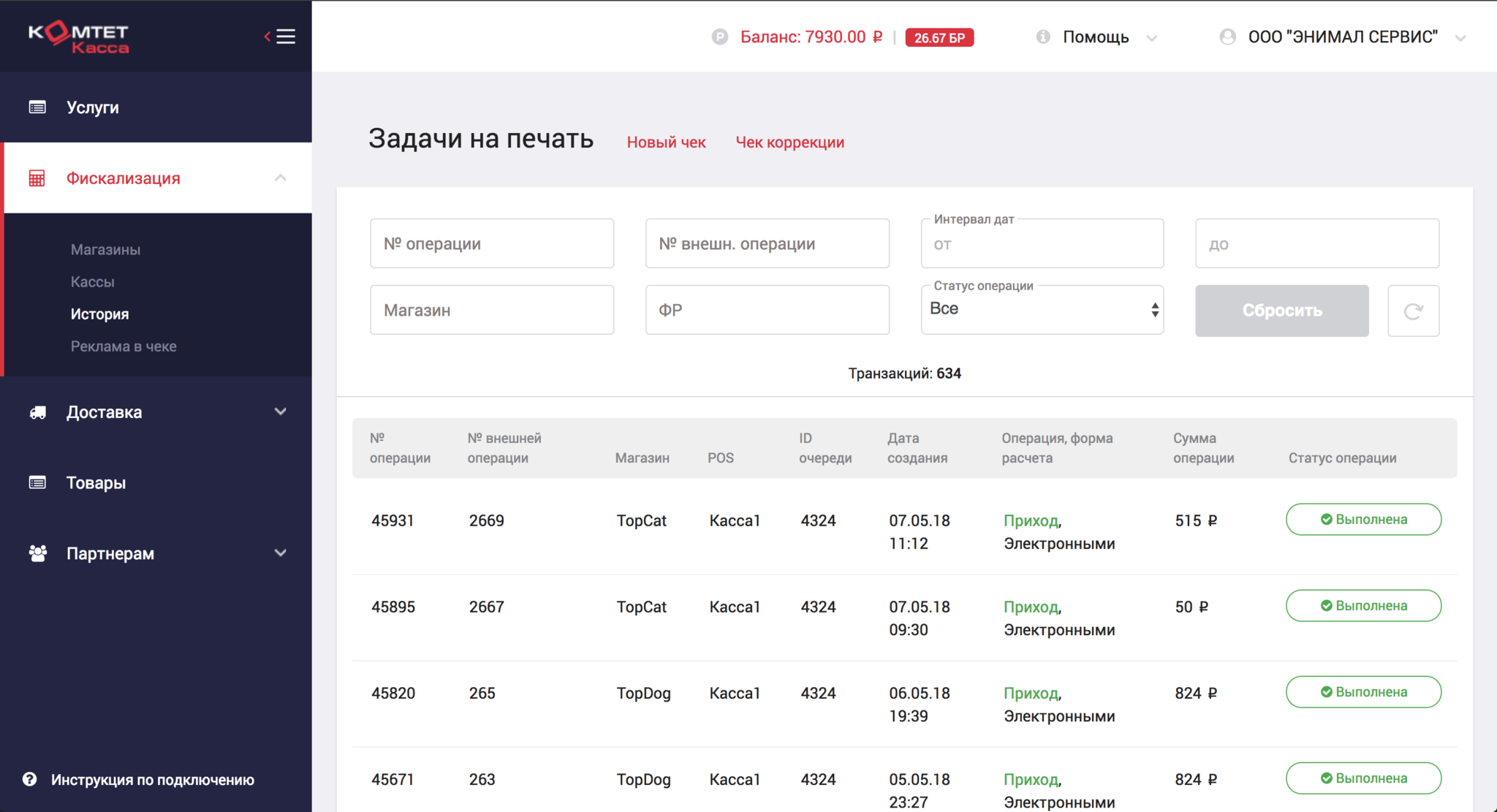Open the Статус операции dropdown

click(1042, 310)
